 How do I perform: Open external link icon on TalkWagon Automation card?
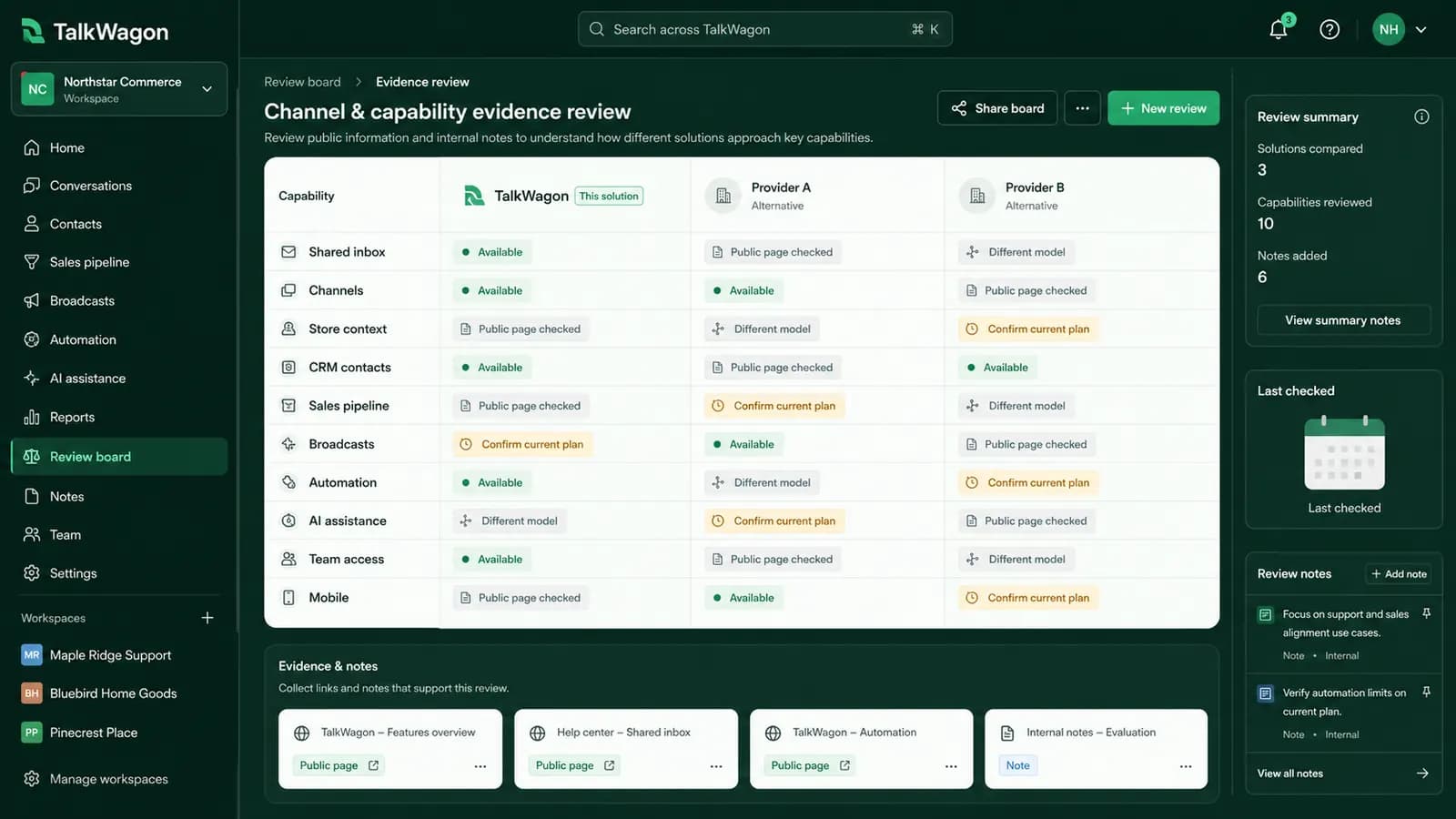pos(844,765)
